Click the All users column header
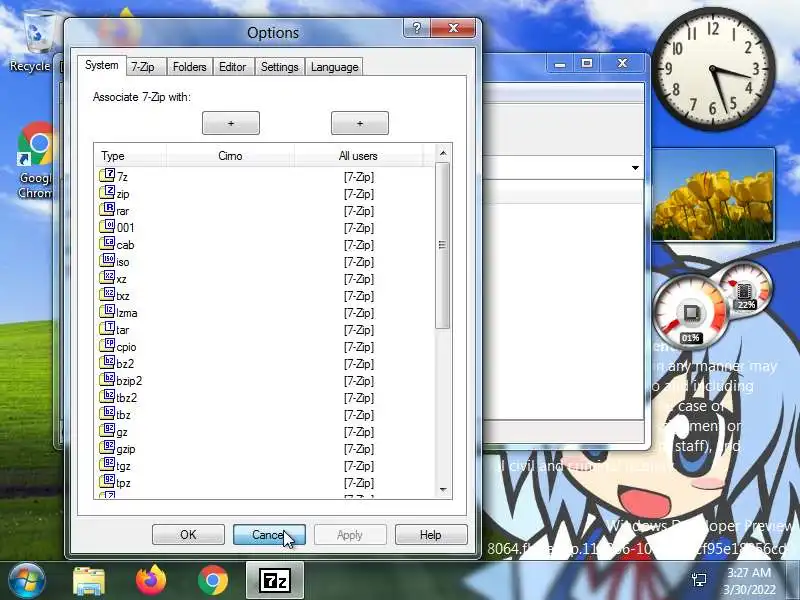 358,156
